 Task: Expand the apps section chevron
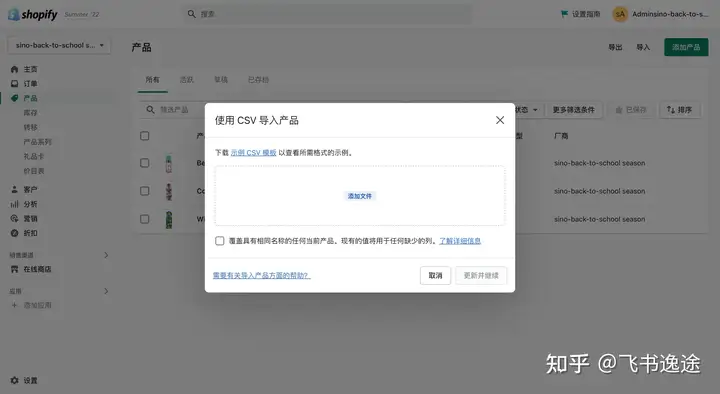coord(106,291)
